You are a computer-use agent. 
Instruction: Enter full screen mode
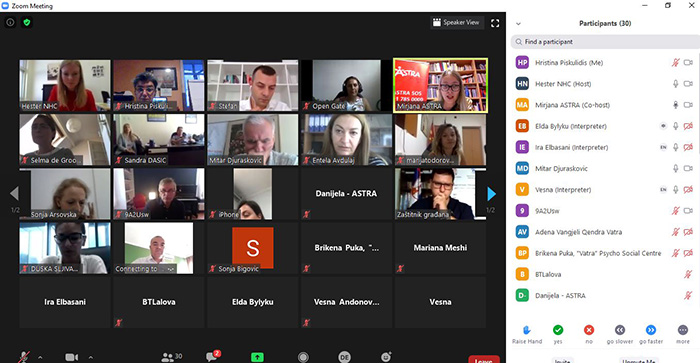tap(495, 23)
